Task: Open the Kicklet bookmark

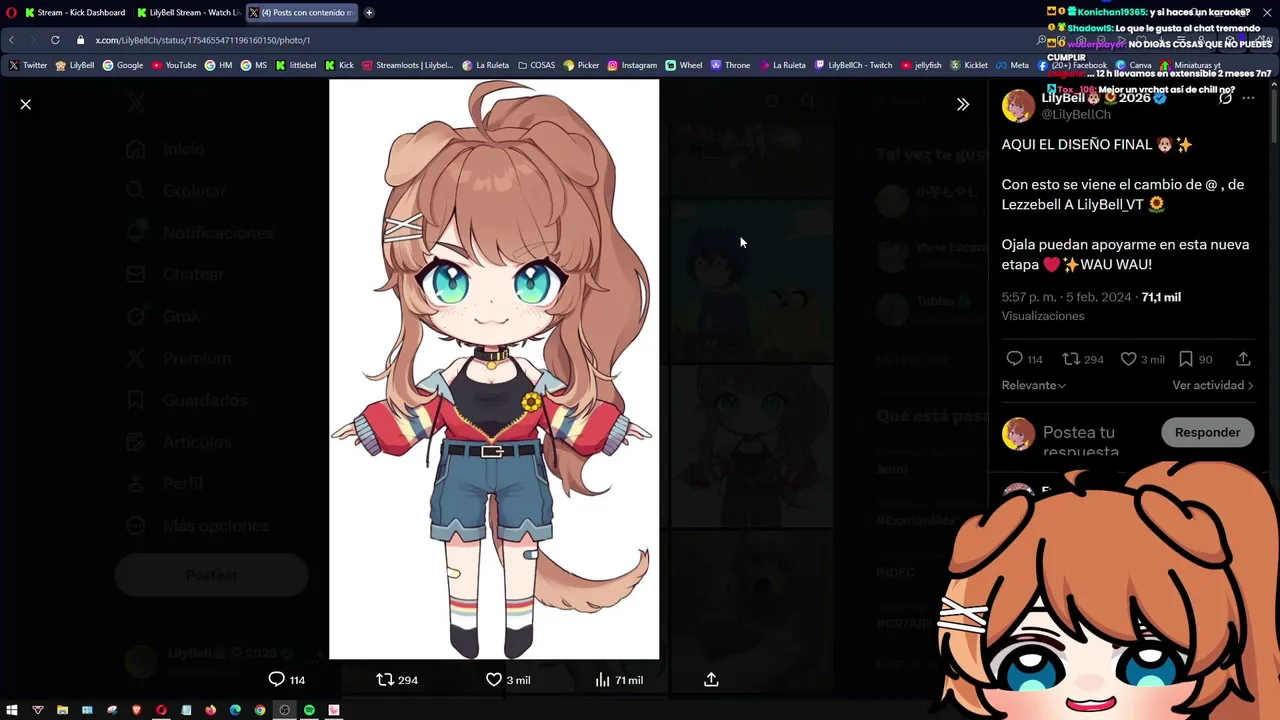Action: 969,65
